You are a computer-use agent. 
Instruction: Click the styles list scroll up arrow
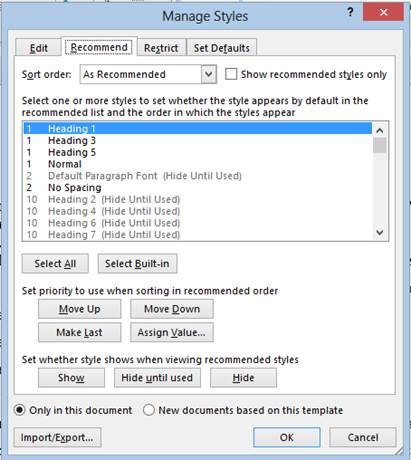click(x=380, y=130)
